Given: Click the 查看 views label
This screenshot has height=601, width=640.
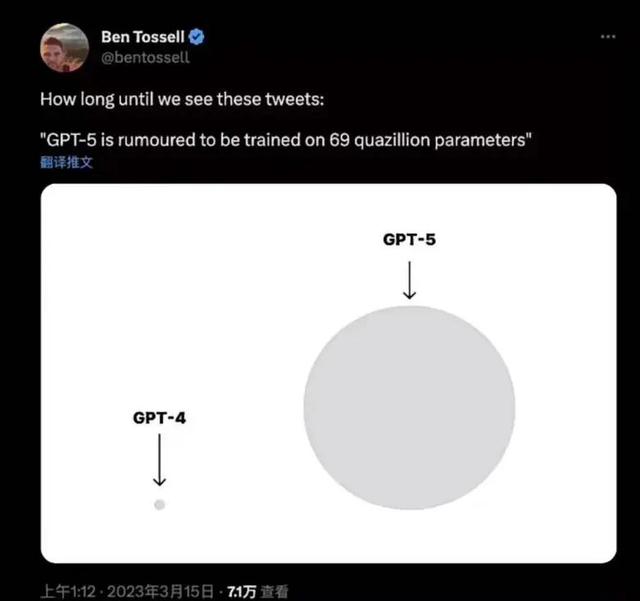Looking at the screenshot, I should tap(277, 591).
